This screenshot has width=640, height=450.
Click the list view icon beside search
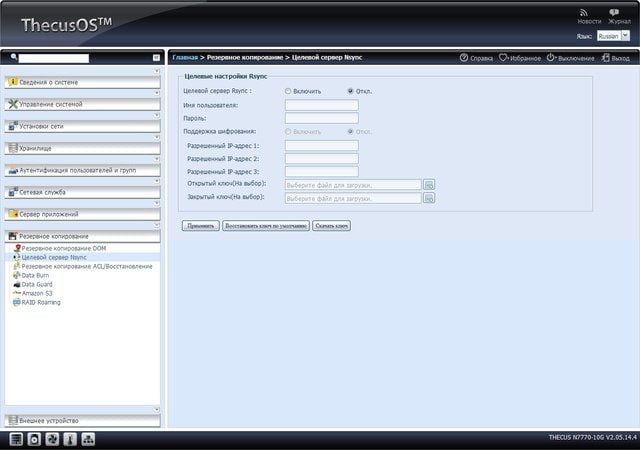(x=156, y=58)
